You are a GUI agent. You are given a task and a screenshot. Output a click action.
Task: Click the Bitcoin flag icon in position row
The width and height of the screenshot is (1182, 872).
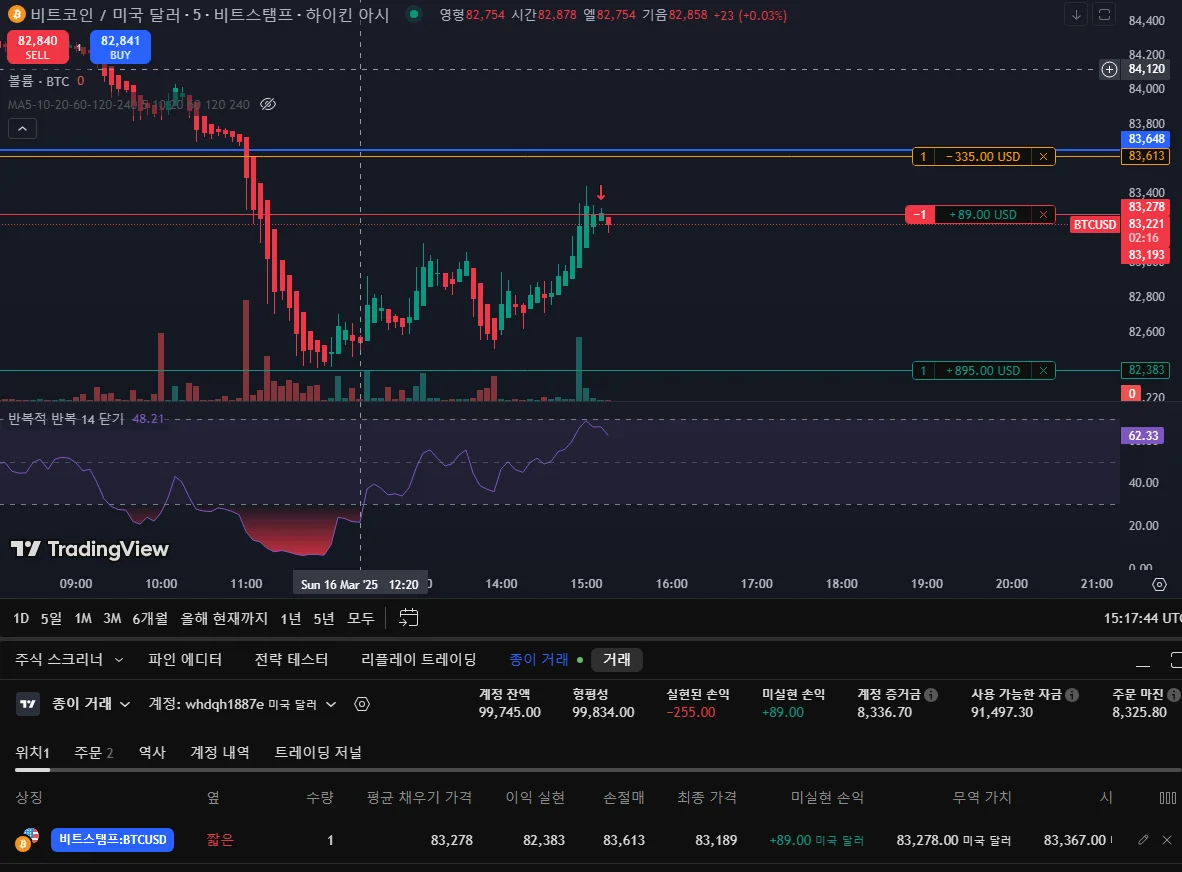coord(26,840)
